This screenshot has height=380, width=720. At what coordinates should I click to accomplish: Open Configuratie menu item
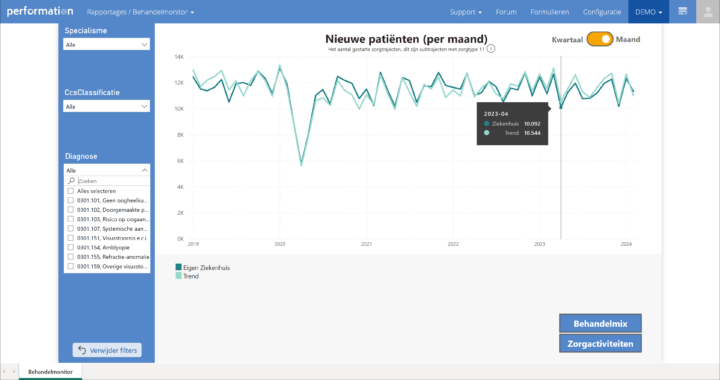pyautogui.click(x=602, y=12)
